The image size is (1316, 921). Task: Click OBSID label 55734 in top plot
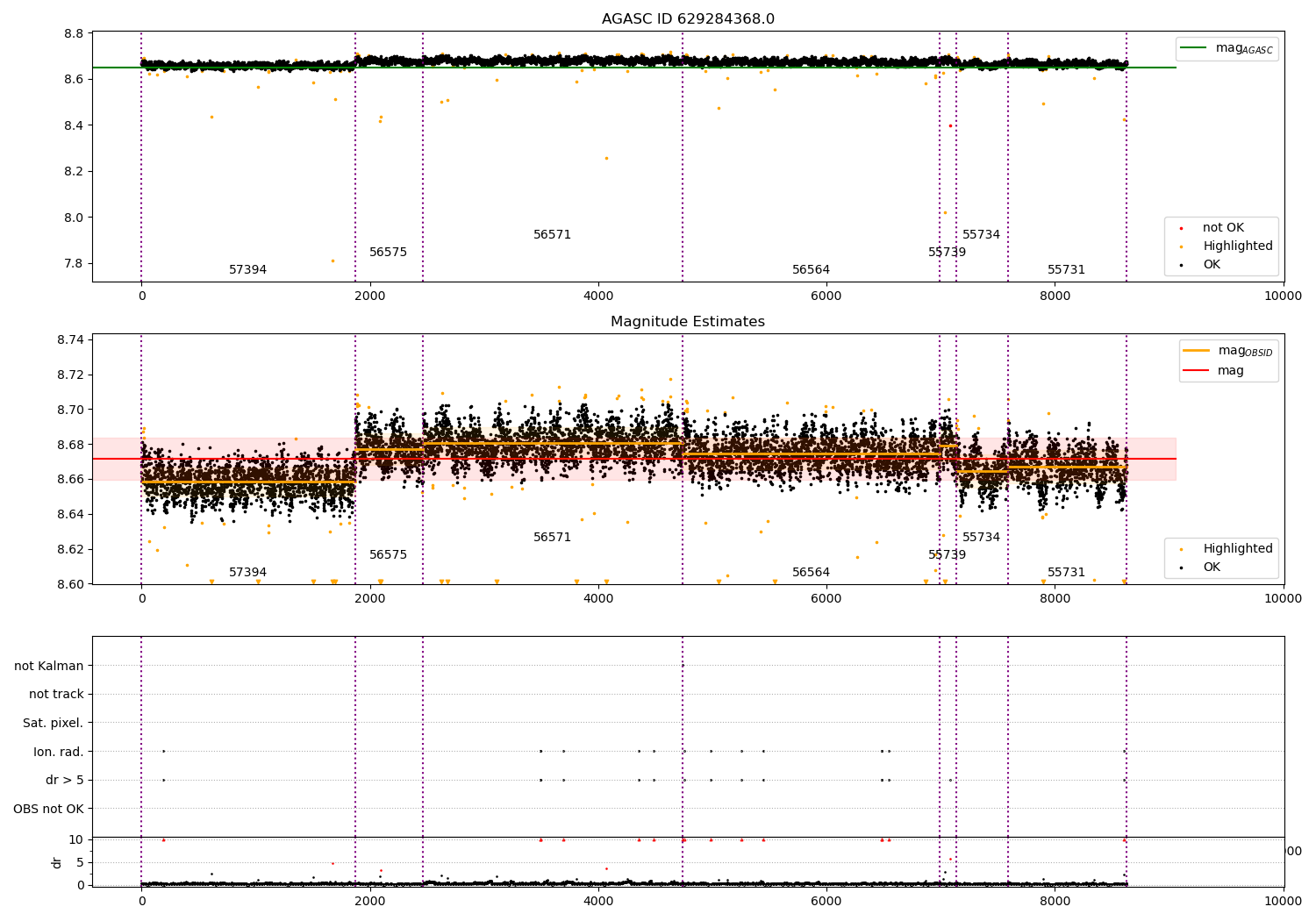pyautogui.click(x=981, y=235)
